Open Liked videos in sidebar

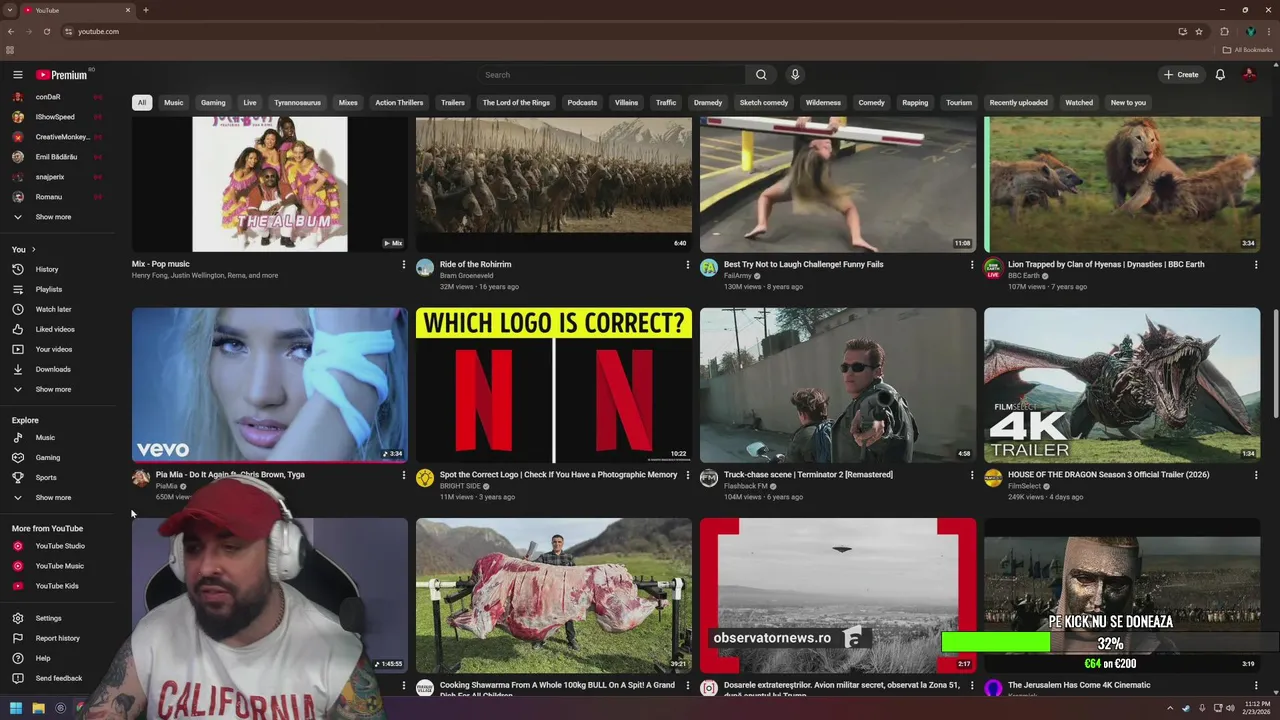click(x=55, y=329)
